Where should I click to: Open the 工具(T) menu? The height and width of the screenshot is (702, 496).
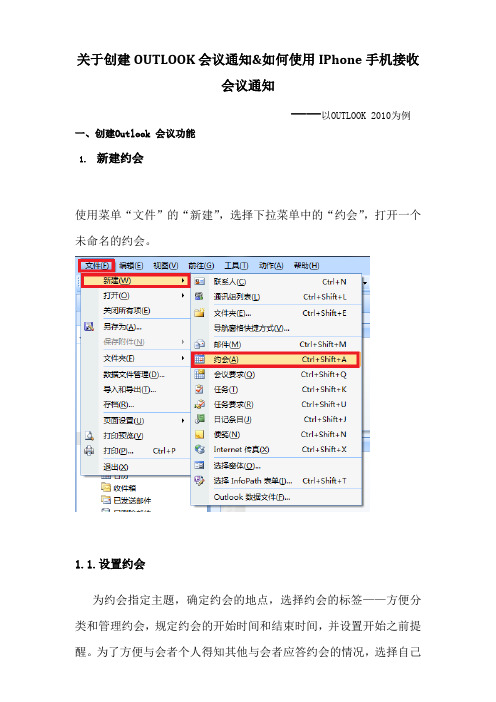(x=236, y=265)
